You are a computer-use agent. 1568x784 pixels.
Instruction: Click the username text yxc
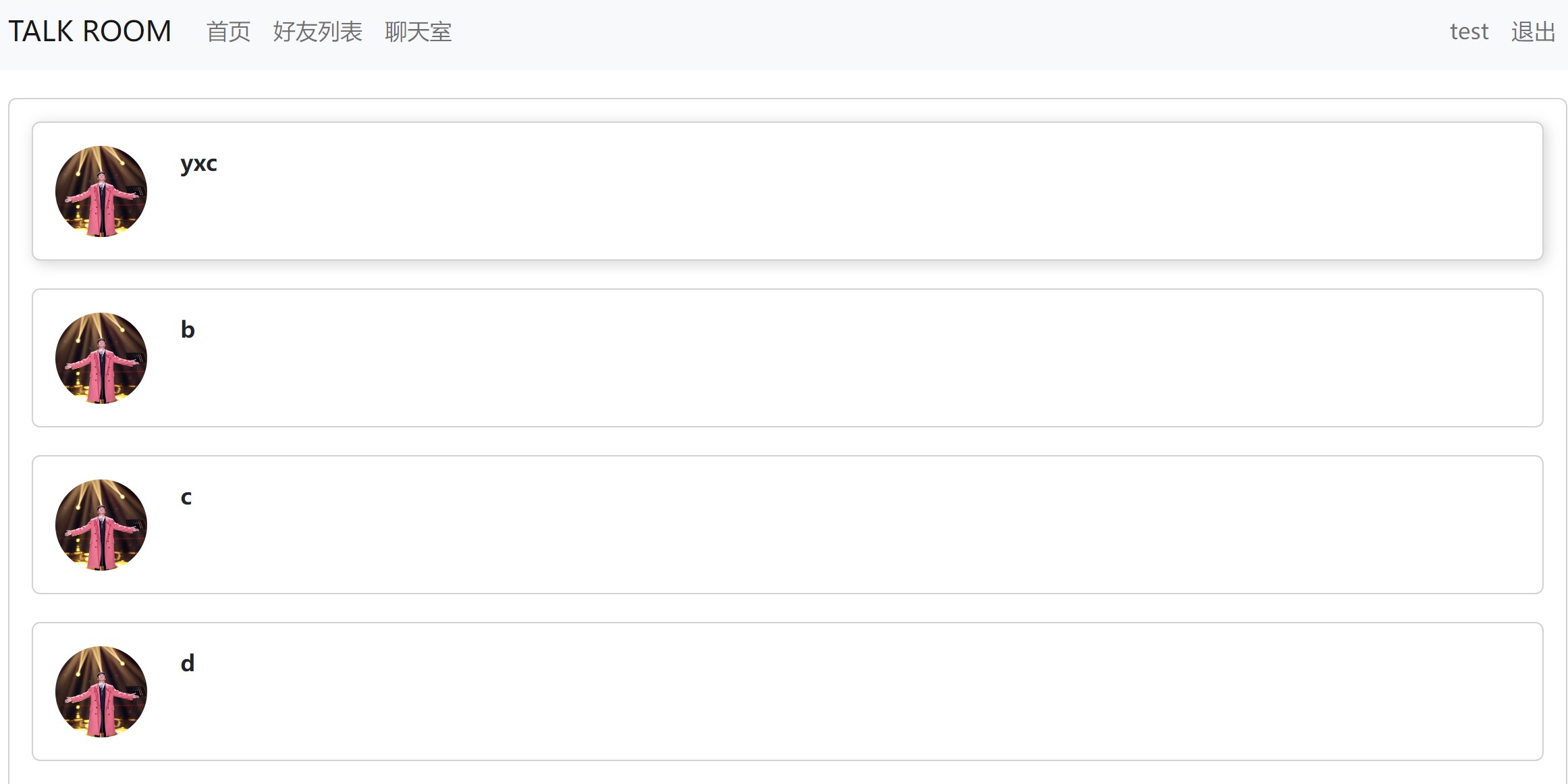(198, 163)
